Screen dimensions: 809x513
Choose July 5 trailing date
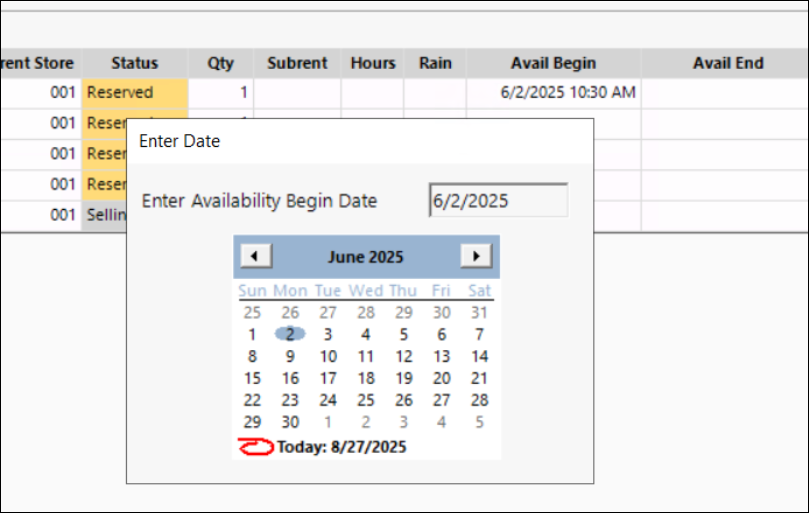[479, 422]
